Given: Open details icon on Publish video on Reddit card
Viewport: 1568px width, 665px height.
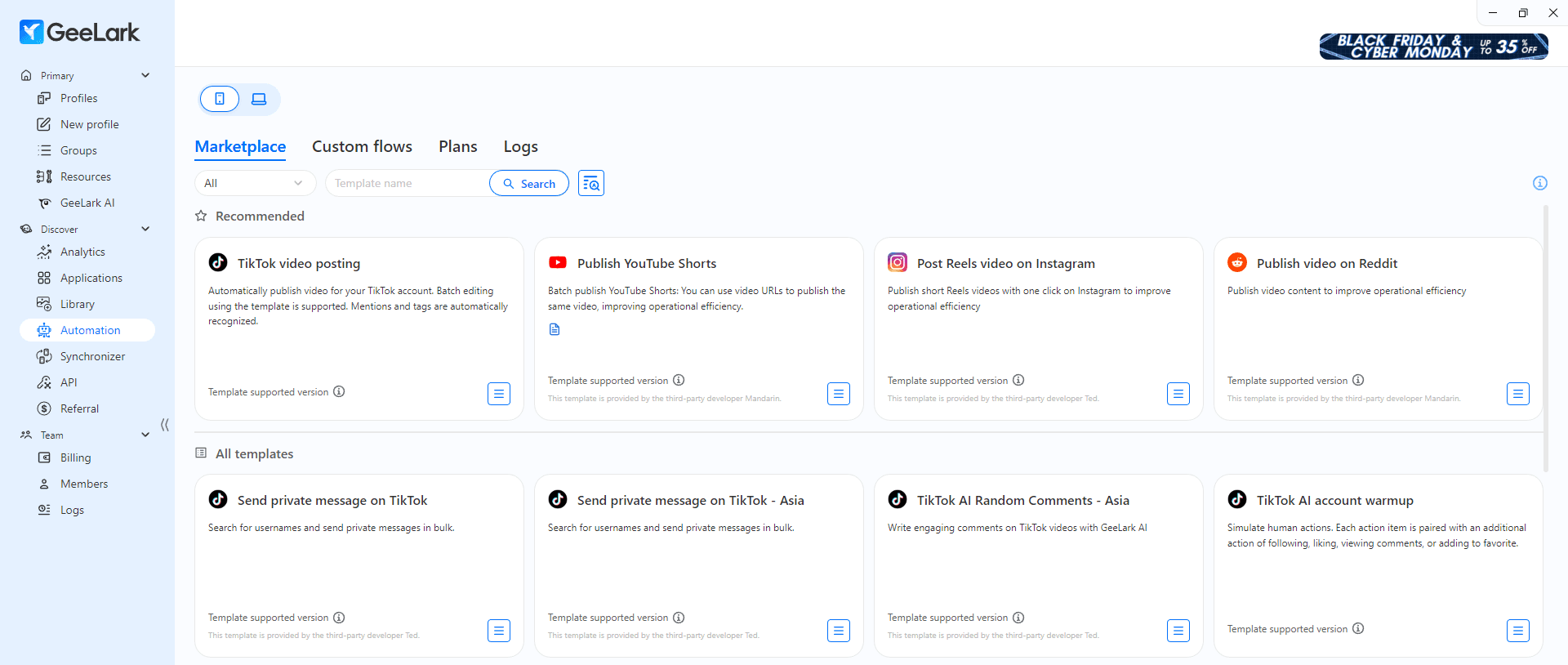Looking at the screenshot, I should click(1517, 394).
